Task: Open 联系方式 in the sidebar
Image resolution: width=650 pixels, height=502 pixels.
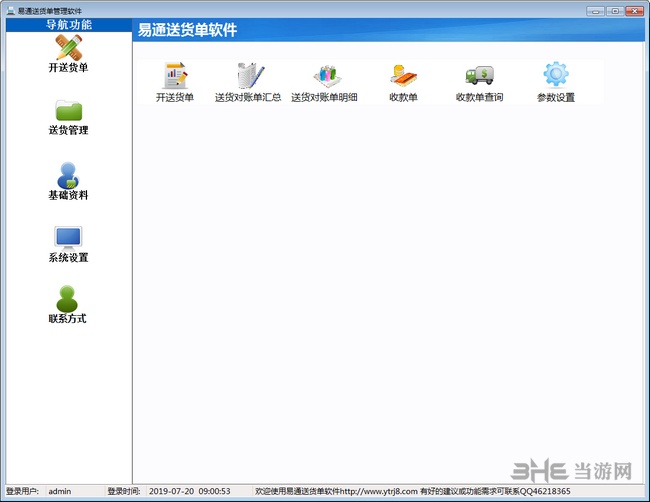Action: [x=67, y=305]
